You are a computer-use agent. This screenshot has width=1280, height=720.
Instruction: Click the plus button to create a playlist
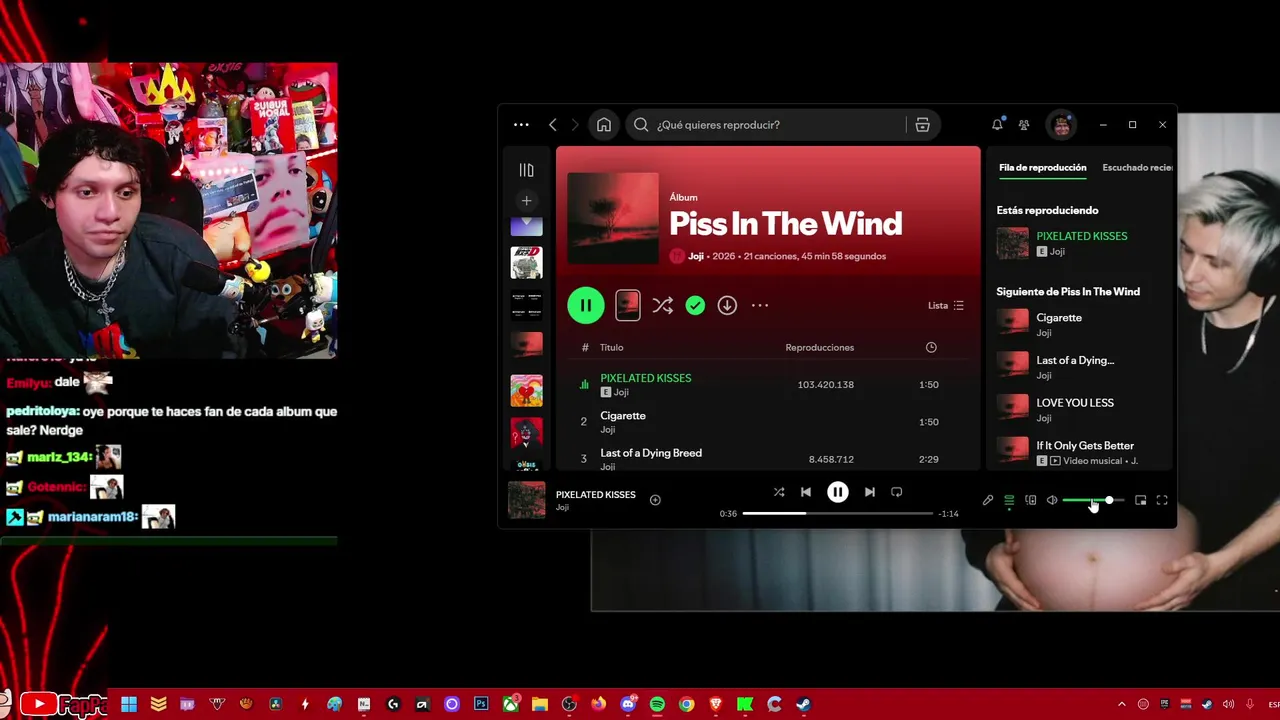[x=526, y=200]
